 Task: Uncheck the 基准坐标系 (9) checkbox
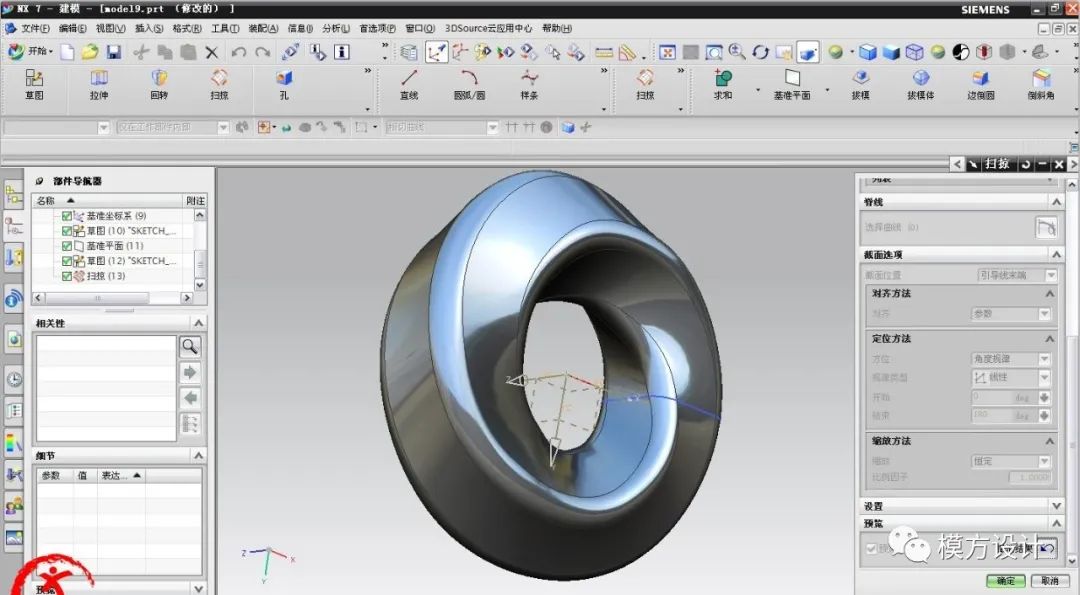tap(67, 216)
